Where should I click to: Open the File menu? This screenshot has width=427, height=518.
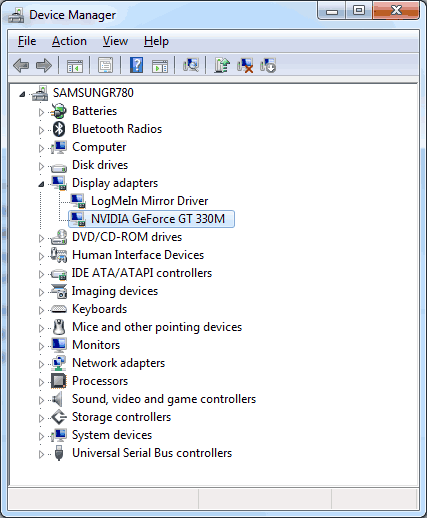coord(27,41)
